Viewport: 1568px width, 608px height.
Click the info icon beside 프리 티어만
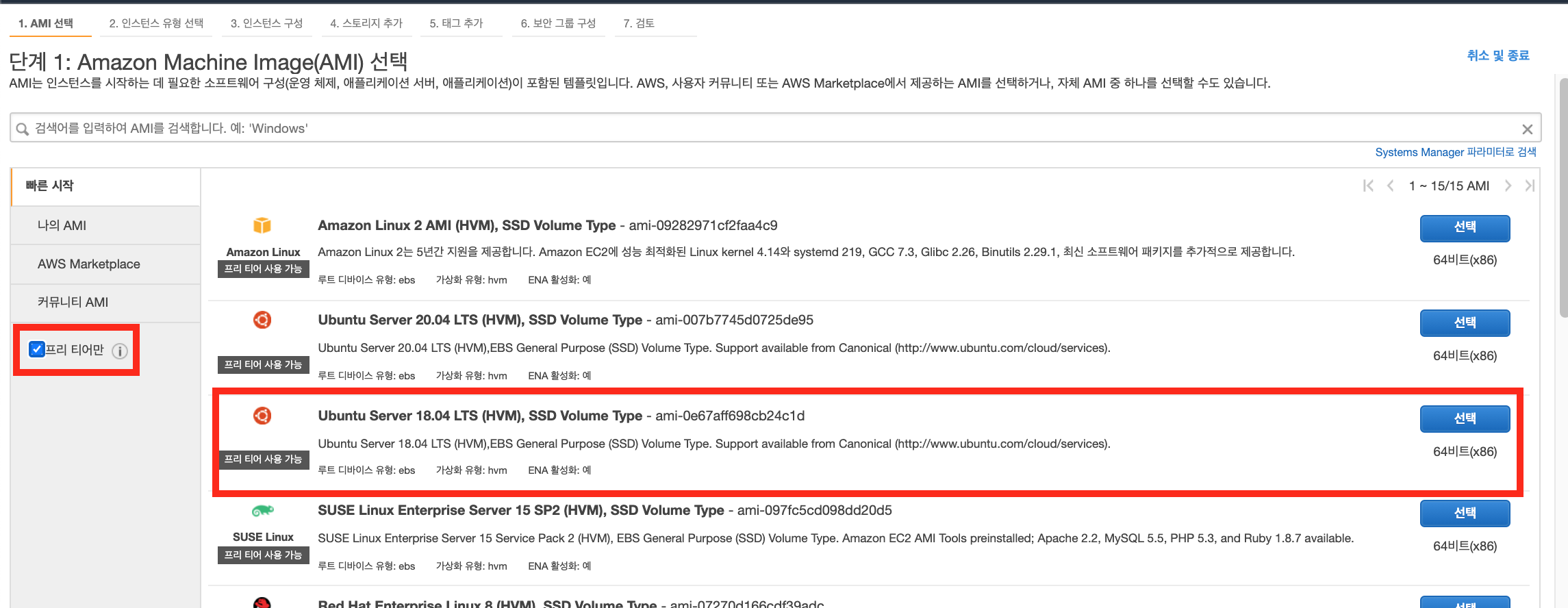point(120,351)
